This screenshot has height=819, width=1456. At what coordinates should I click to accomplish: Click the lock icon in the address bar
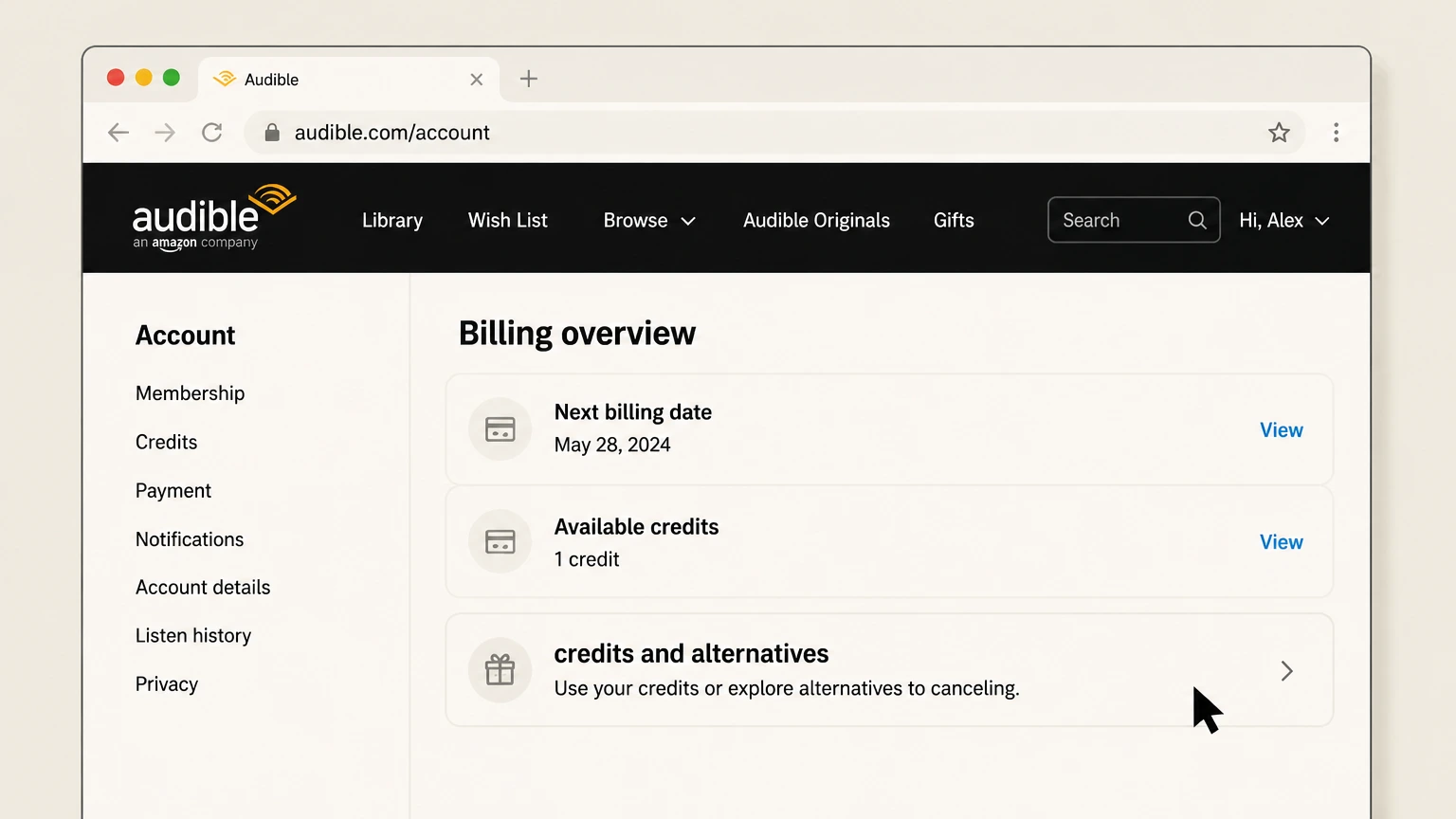click(x=272, y=133)
